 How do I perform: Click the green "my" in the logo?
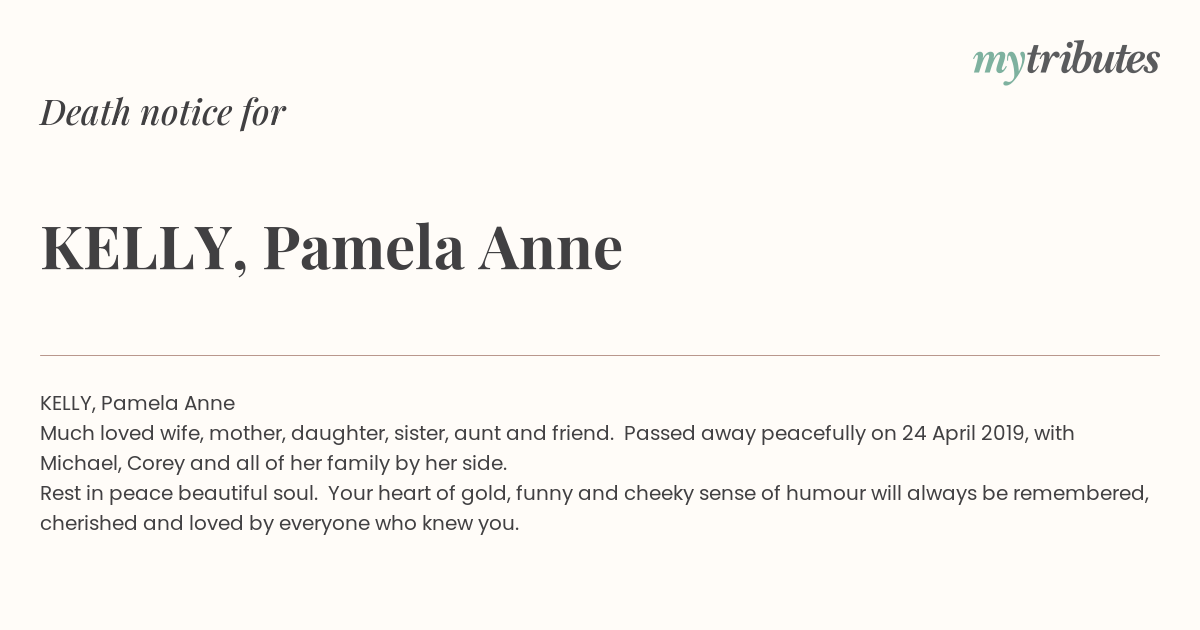point(999,64)
